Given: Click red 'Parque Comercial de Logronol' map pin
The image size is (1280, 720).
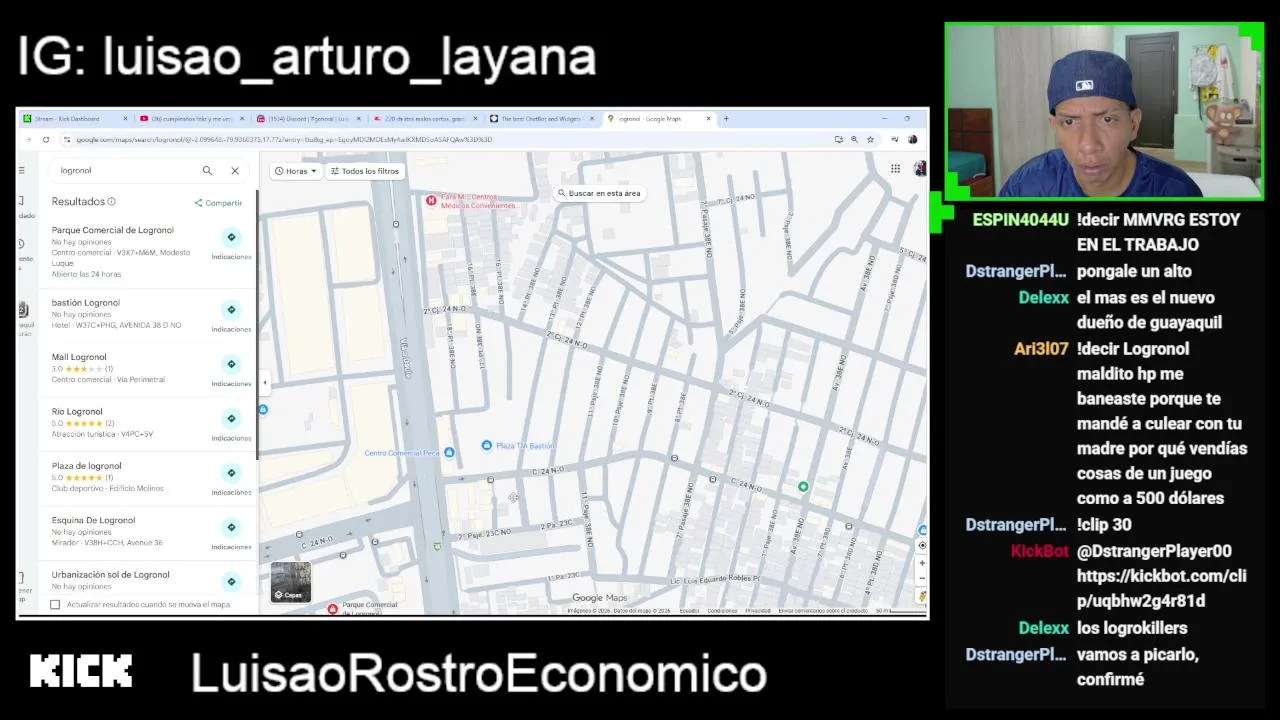Looking at the screenshot, I should point(333,608).
